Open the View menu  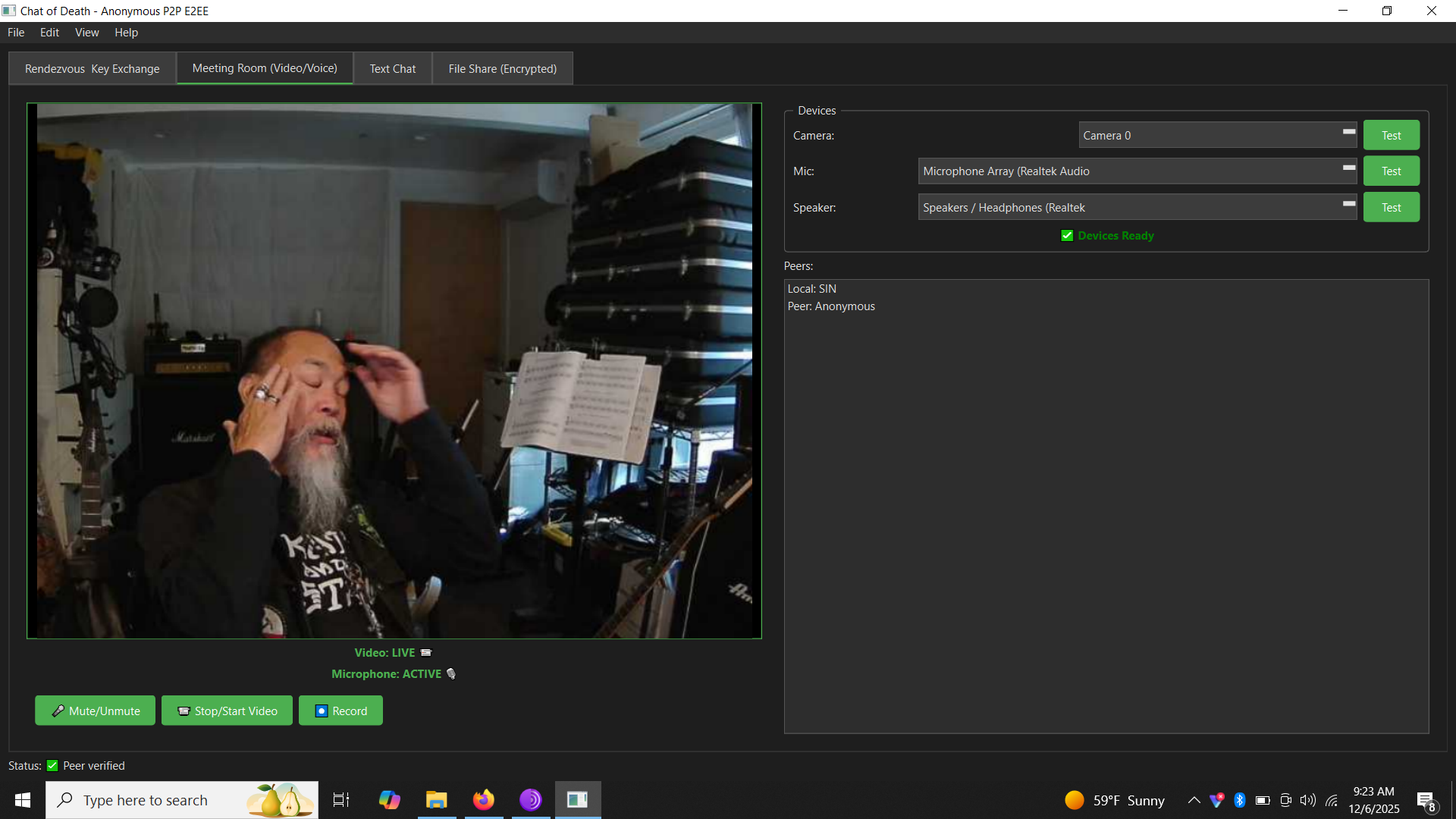click(x=86, y=33)
